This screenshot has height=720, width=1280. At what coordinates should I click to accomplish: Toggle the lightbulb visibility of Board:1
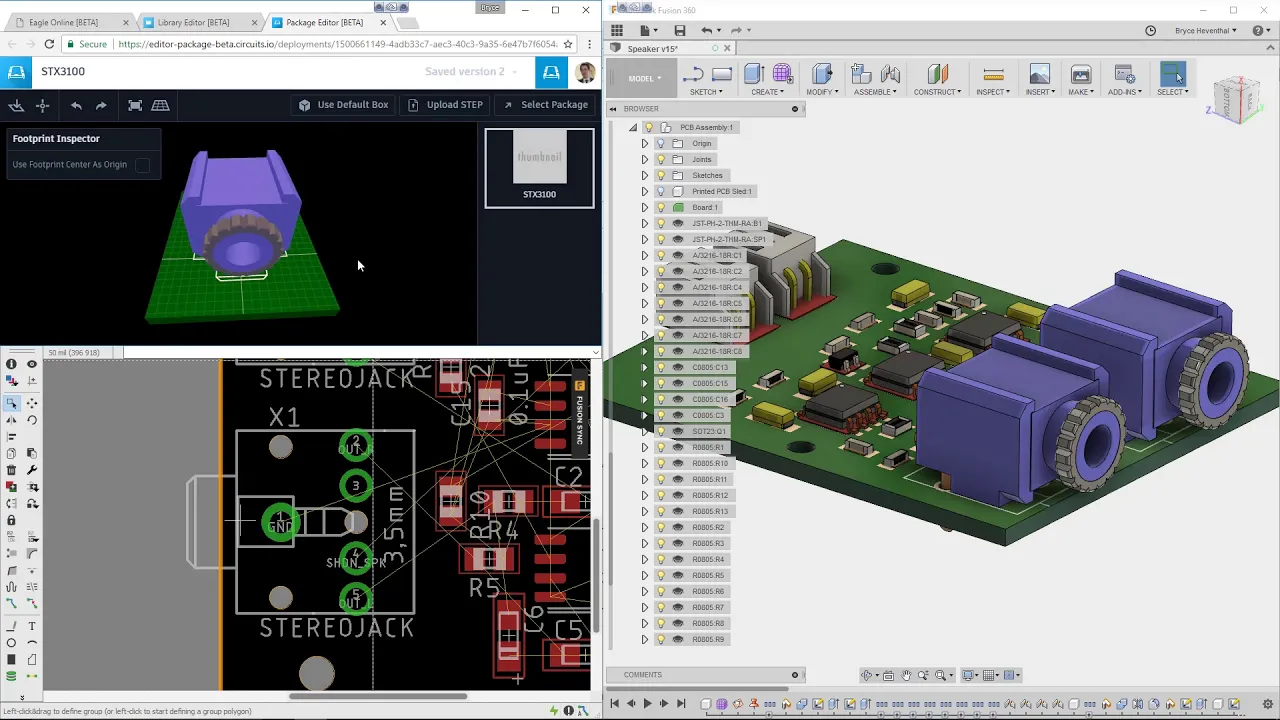[x=661, y=207]
